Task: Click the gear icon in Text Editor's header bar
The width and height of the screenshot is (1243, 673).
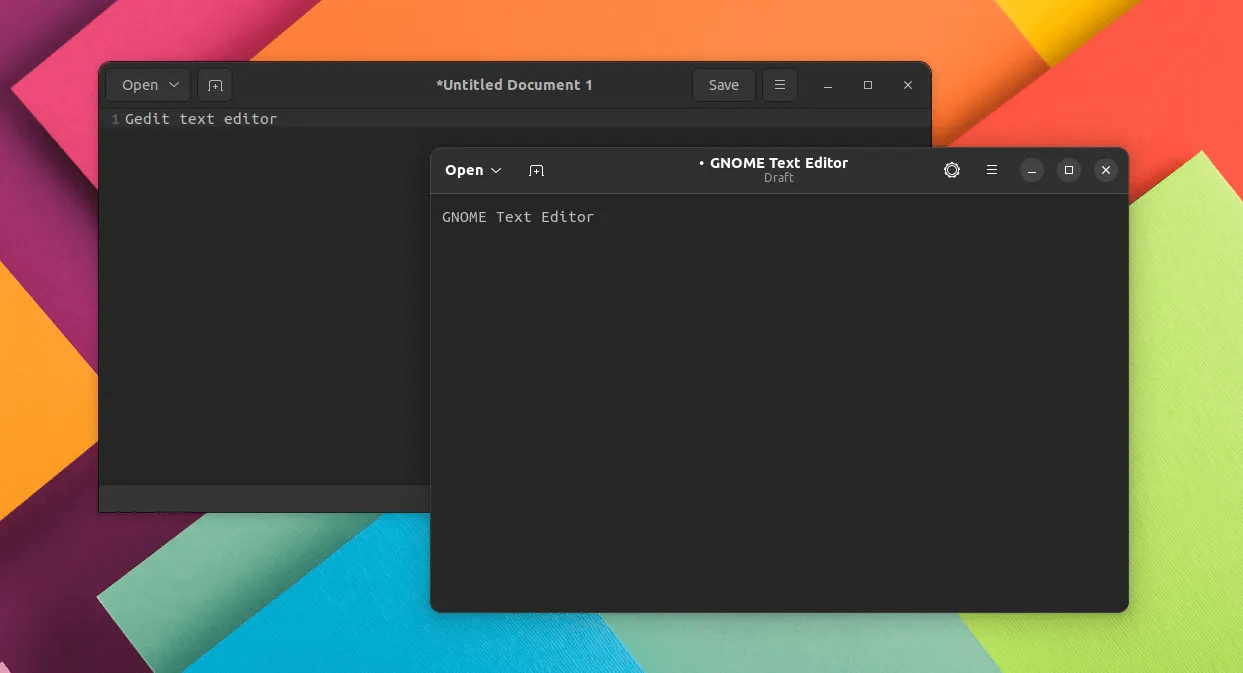Action: (x=951, y=170)
